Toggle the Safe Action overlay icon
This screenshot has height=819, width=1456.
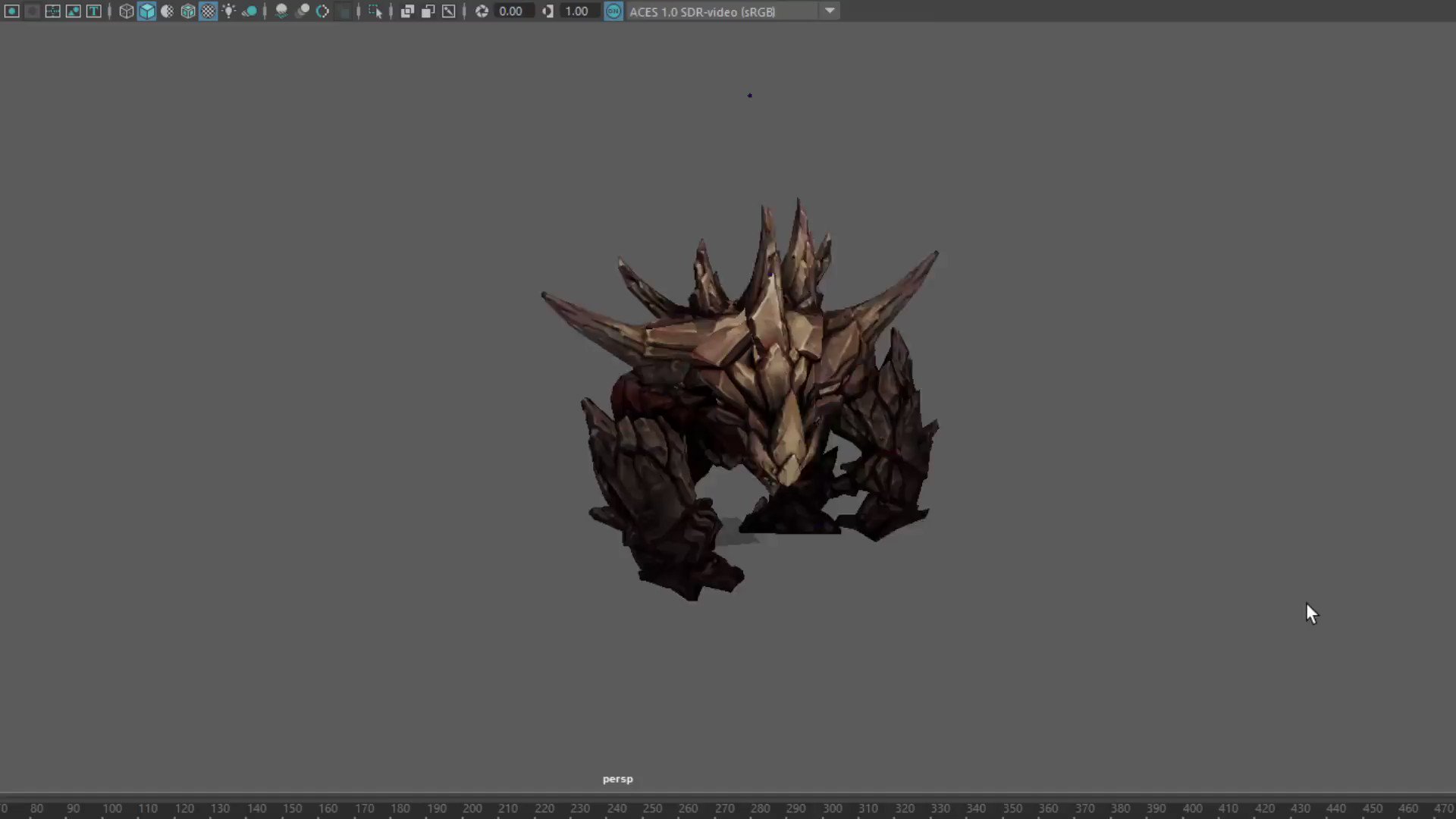(x=73, y=11)
